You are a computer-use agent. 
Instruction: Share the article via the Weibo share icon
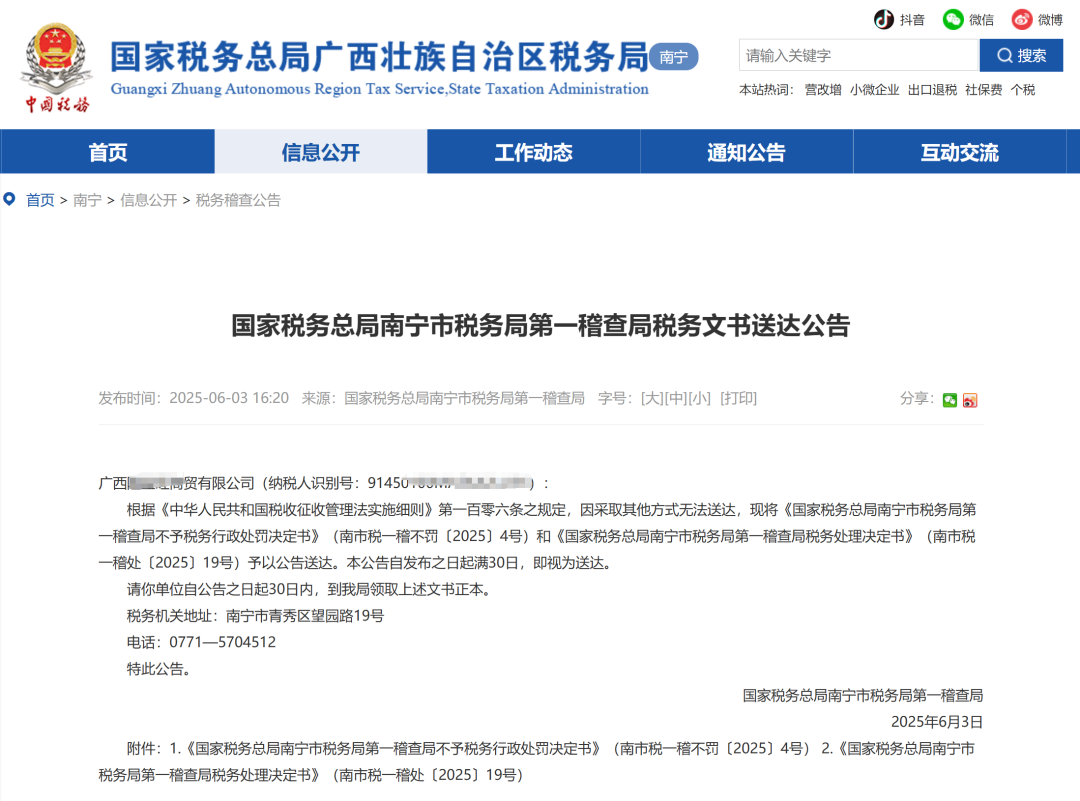(x=969, y=400)
